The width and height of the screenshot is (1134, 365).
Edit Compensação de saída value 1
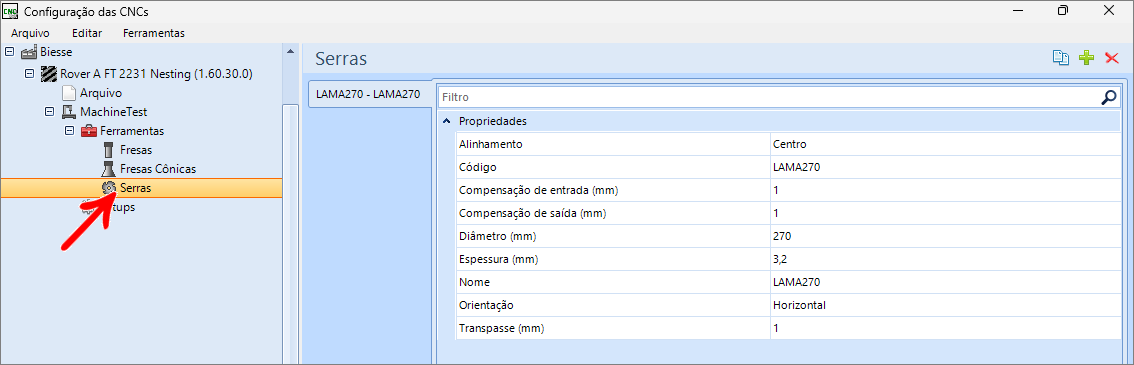(x=945, y=213)
